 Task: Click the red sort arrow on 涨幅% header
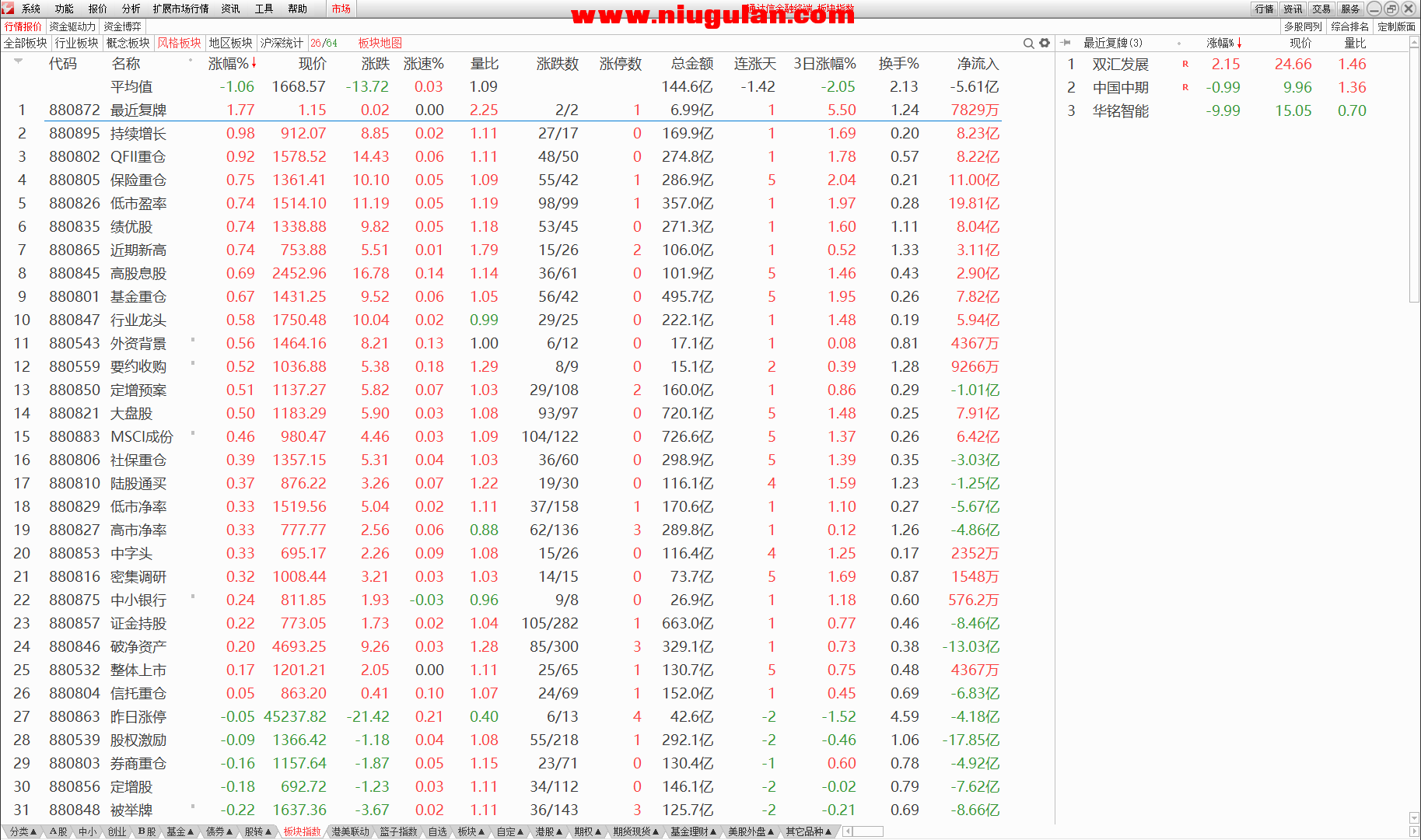tap(254, 63)
